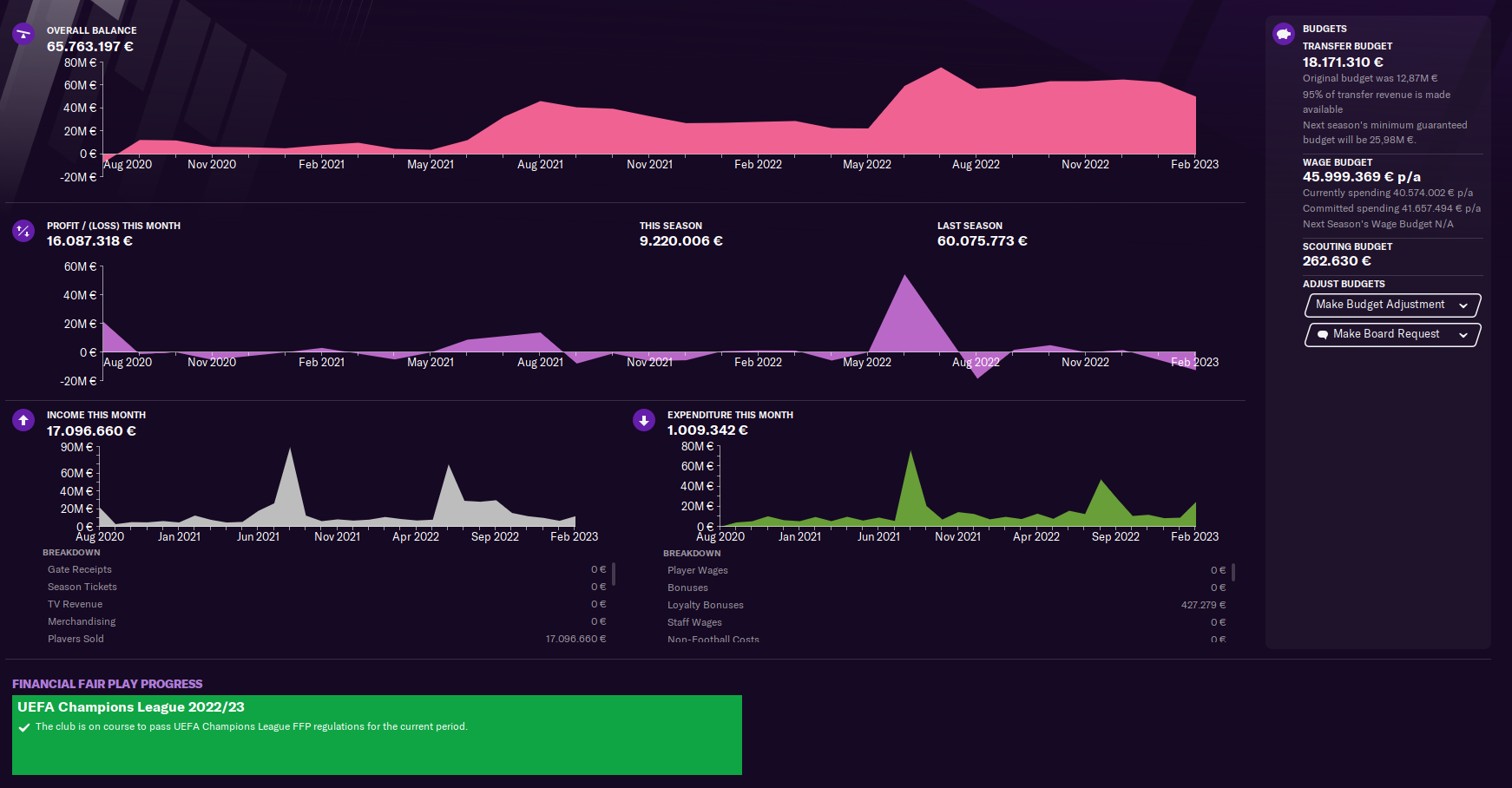1512x788 pixels.
Task: Click the income breakdown scrollbar
Action: pyautogui.click(x=614, y=574)
